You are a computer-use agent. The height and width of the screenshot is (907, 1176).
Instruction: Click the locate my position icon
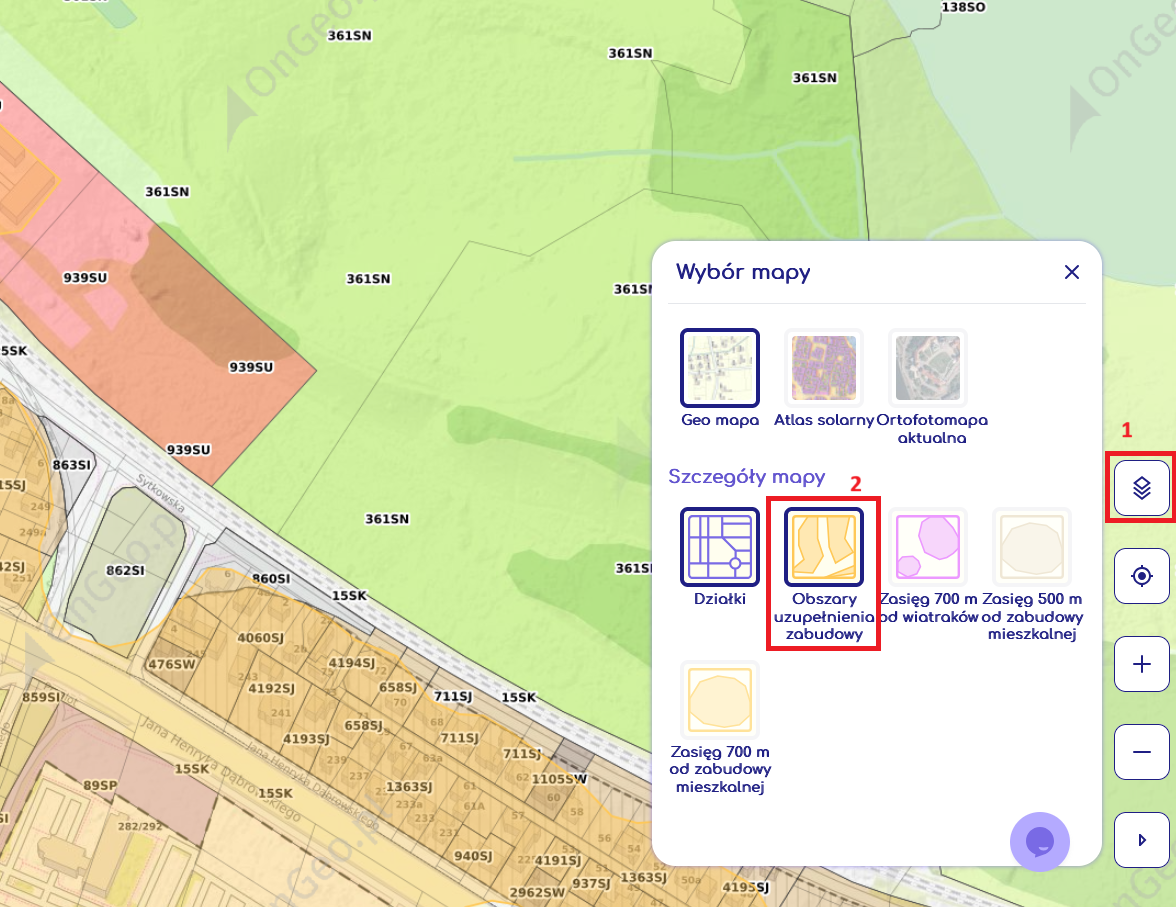[1142, 576]
